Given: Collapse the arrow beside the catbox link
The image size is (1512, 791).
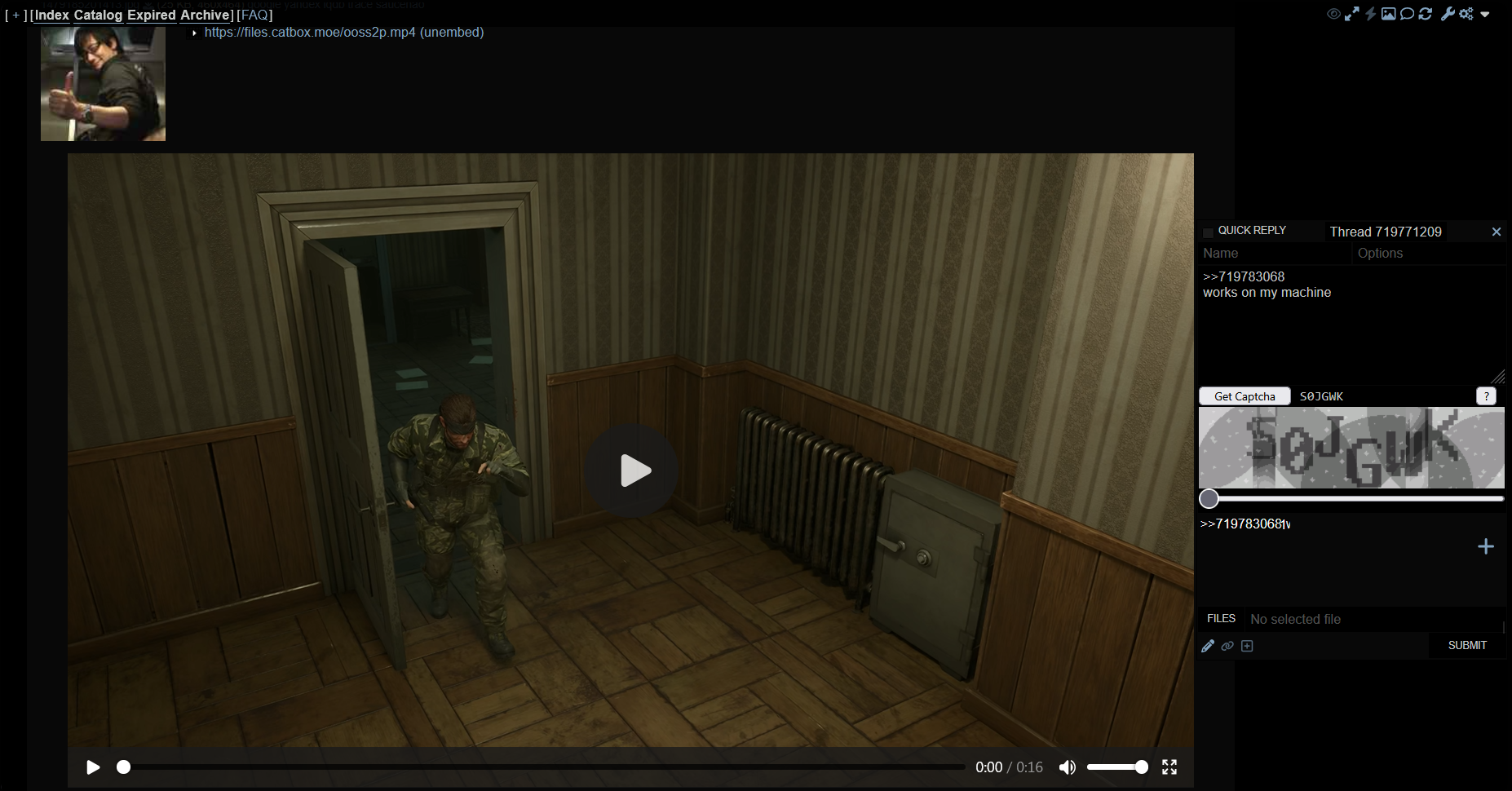Looking at the screenshot, I should tap(194, 33).
